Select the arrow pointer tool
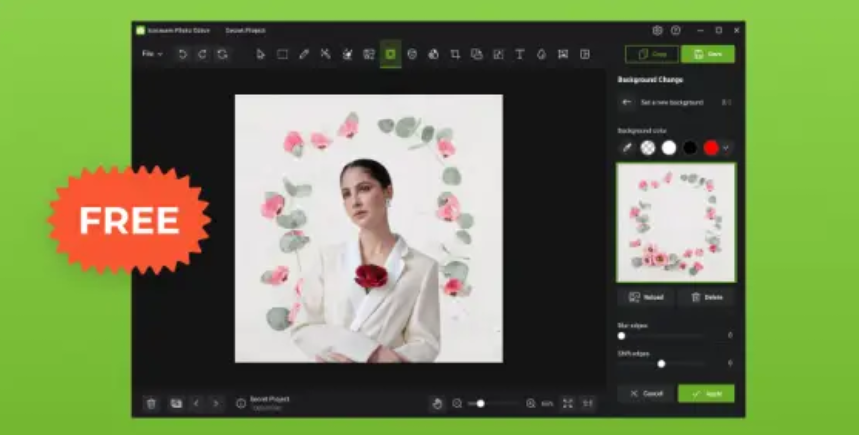 coord(261,54)
